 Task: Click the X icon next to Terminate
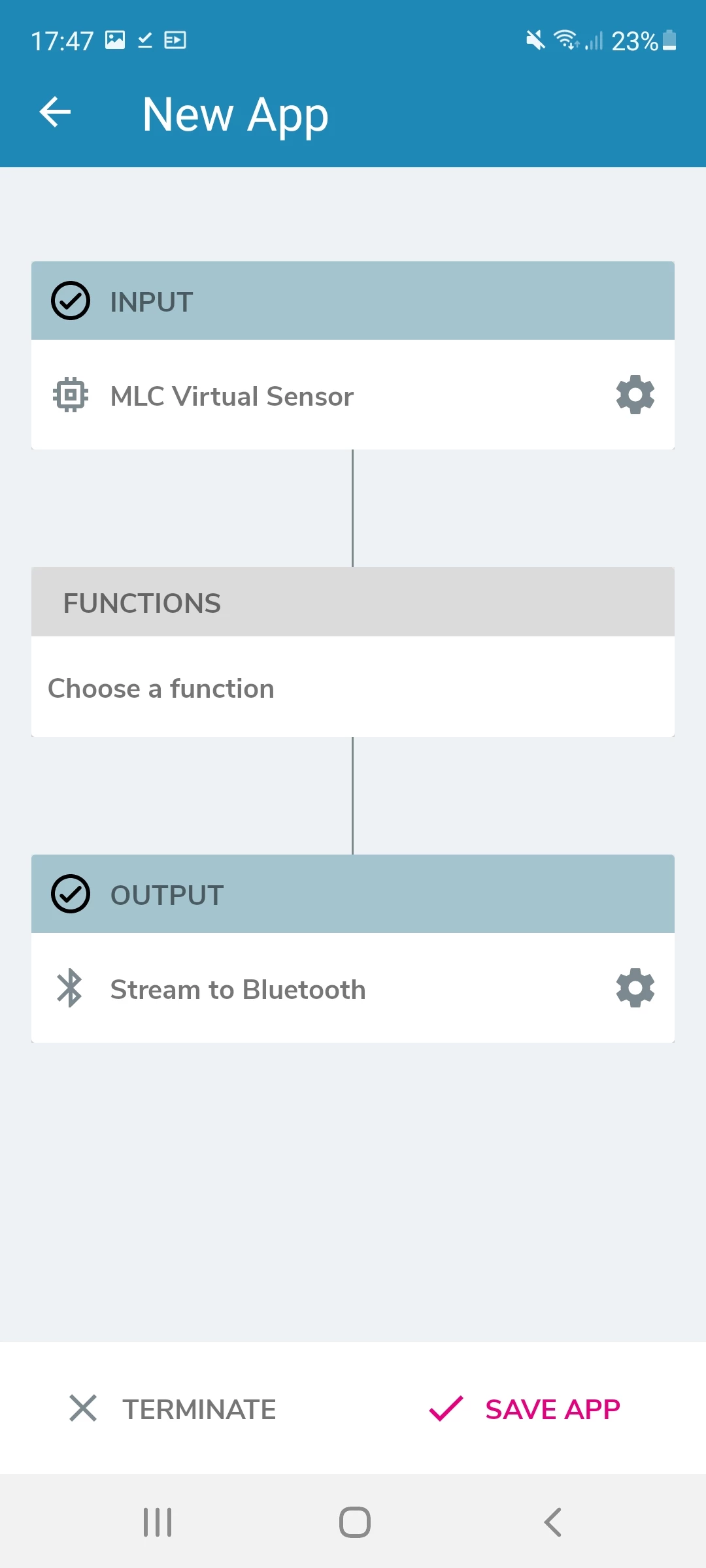coord(83,1408)
